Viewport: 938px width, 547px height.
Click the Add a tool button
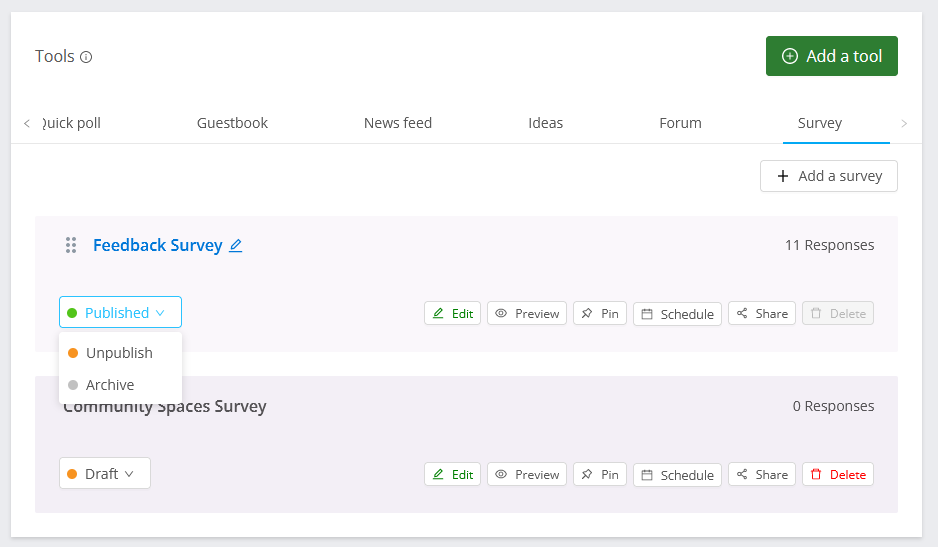tap(832, 56)
